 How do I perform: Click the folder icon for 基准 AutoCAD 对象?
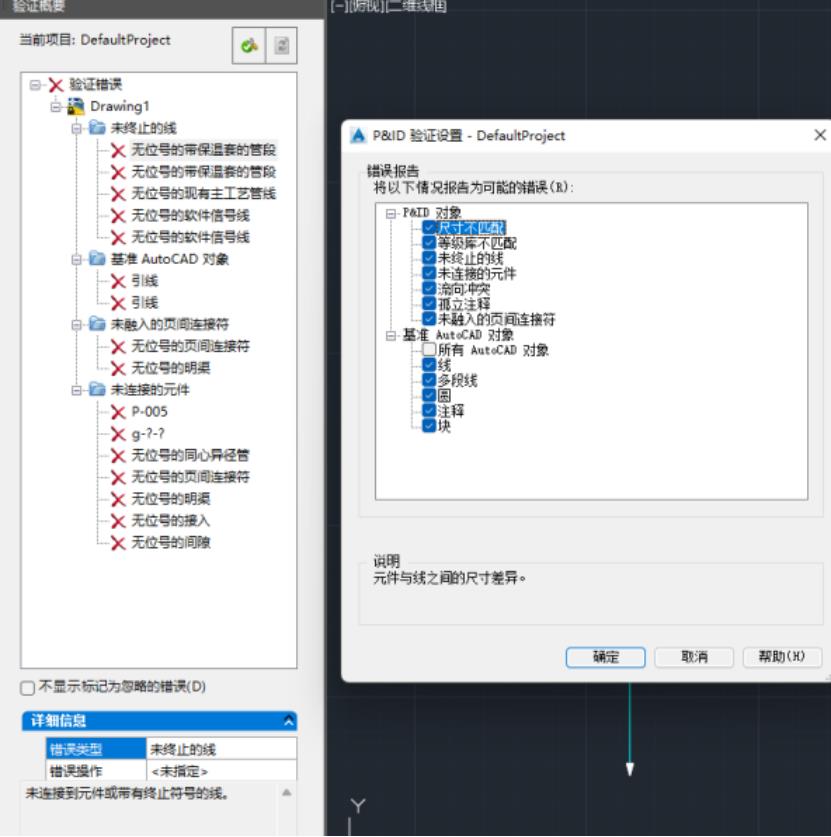(96, 259)
